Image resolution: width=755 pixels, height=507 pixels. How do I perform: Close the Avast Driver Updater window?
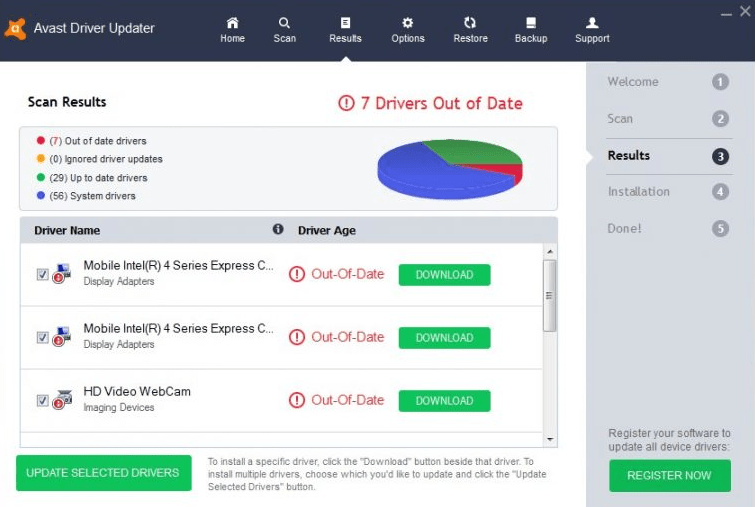tap(745, 11)
